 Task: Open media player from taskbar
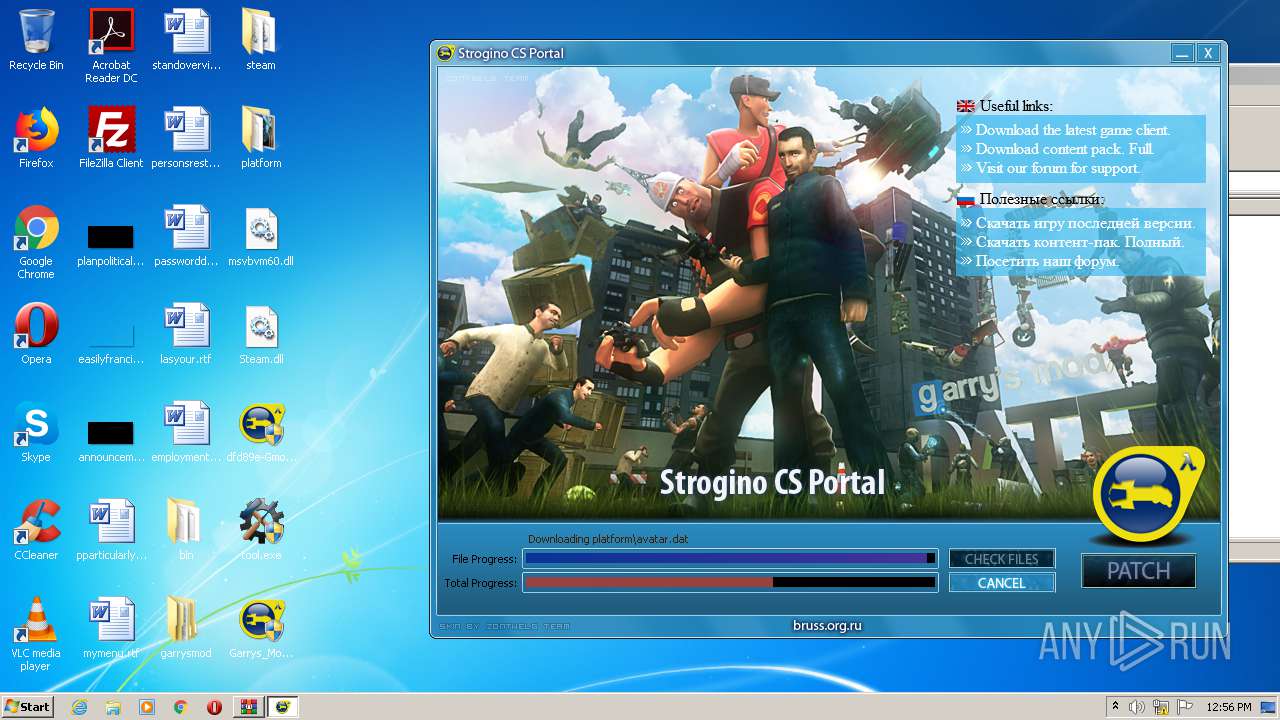tap(147, 707)
